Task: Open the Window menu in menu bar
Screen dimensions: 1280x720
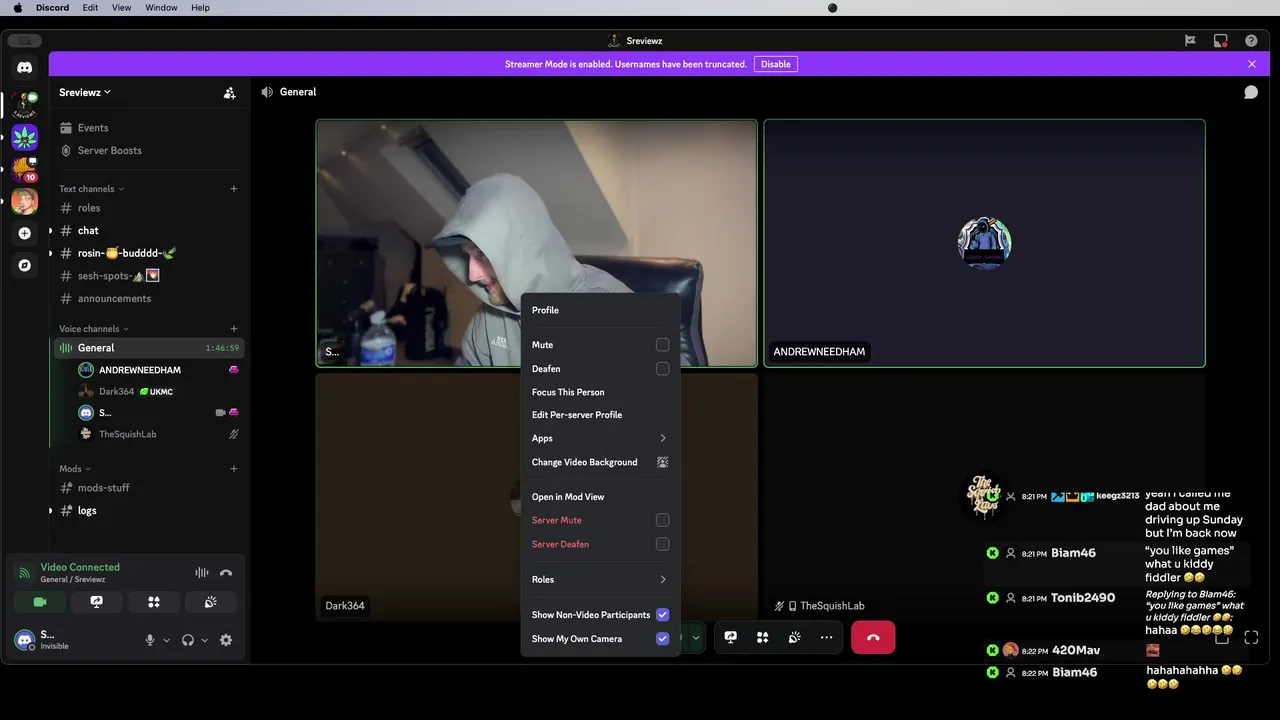Action: coord(161,7)
